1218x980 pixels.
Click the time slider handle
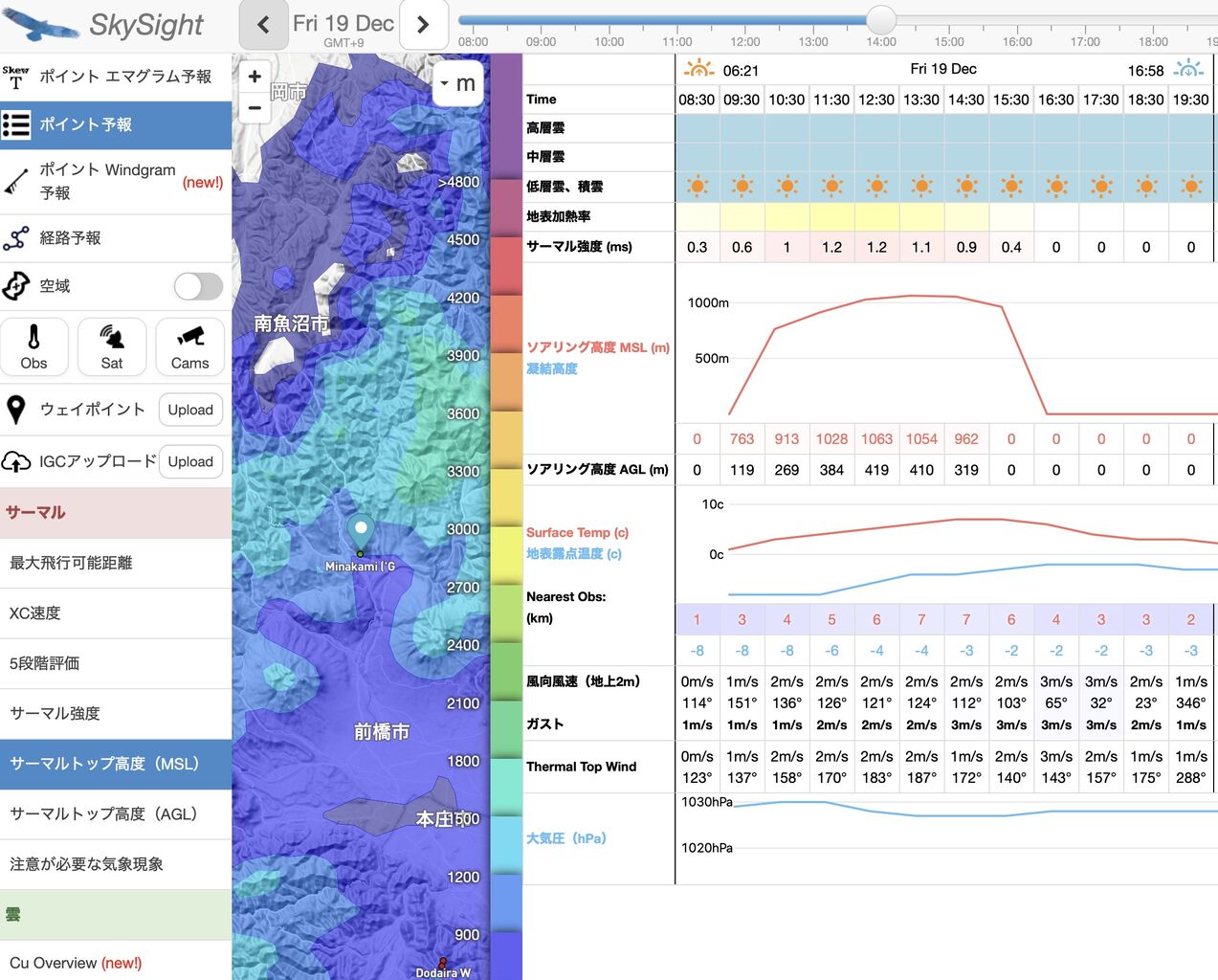pos(881,19)
